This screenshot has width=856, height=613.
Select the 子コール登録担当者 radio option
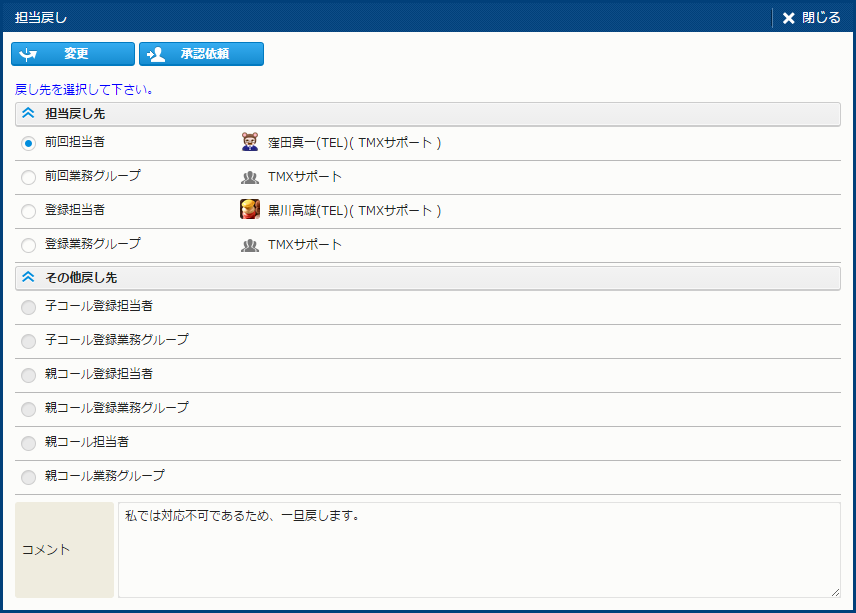[x=28, y=307]
